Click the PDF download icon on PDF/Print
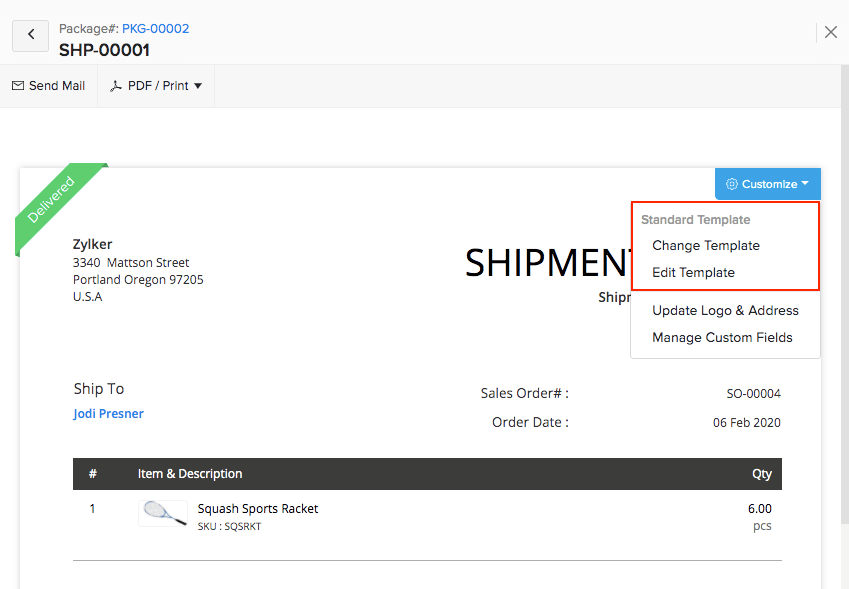This screenshot has width=849, height=589. pyautogui.click(x=117, y=85)
